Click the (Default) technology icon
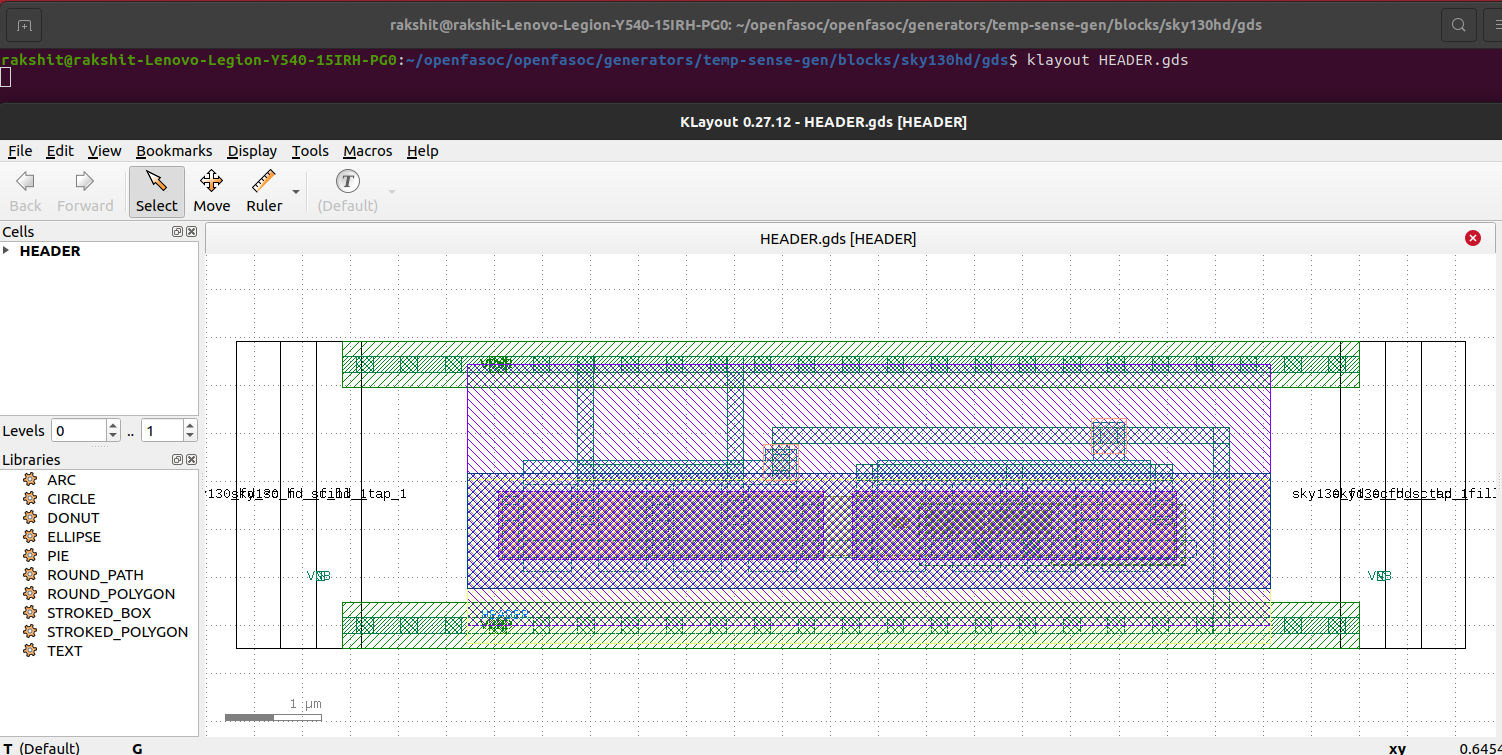Image resolution: width=1502 pixels, height=755 pixels. (347, 191)
